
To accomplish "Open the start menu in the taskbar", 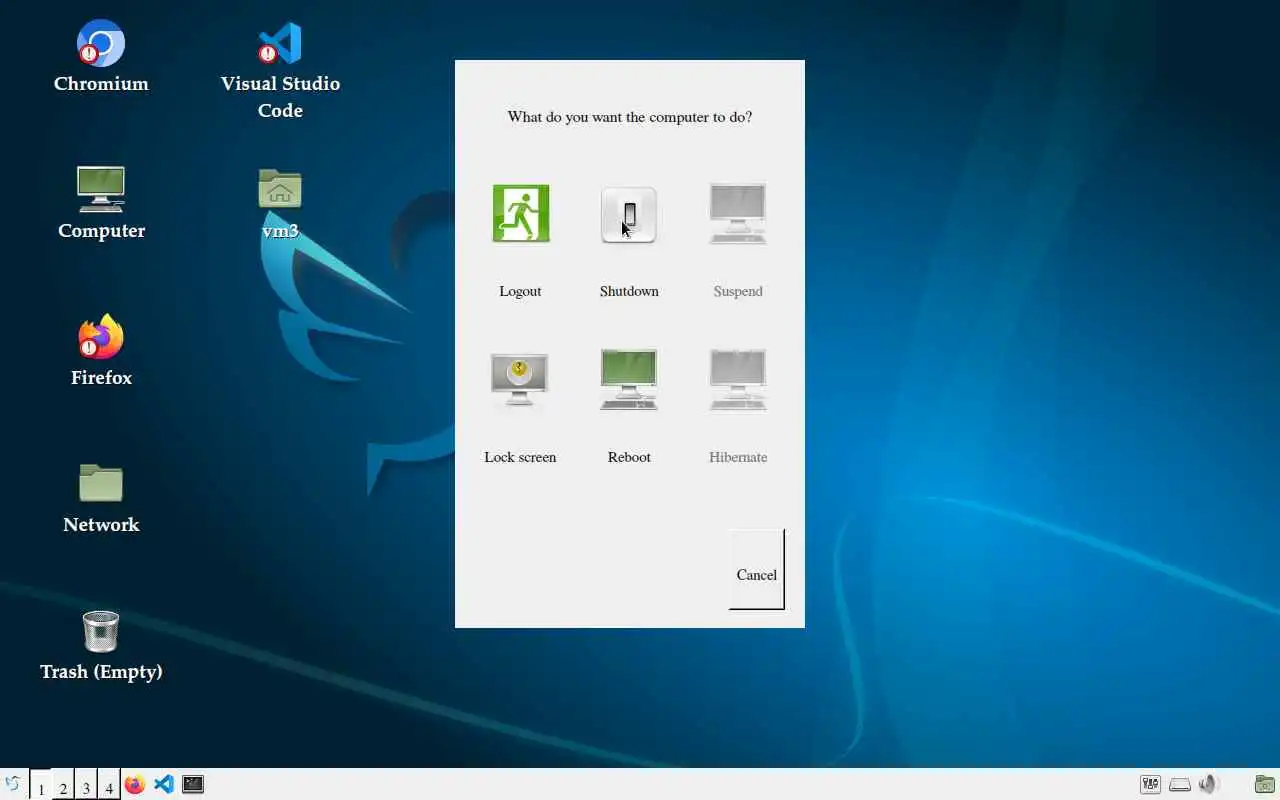I will click(x=13, y=785).
